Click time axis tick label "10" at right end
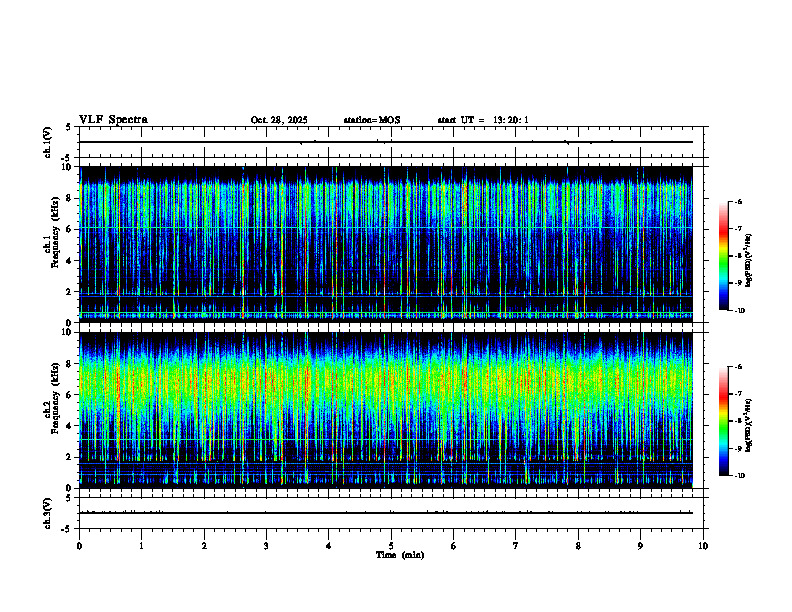This screenshot has width=792, height=612. point(703,546)
